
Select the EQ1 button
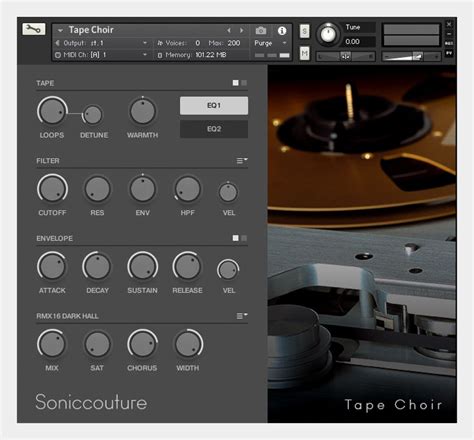tap(214, 106)
